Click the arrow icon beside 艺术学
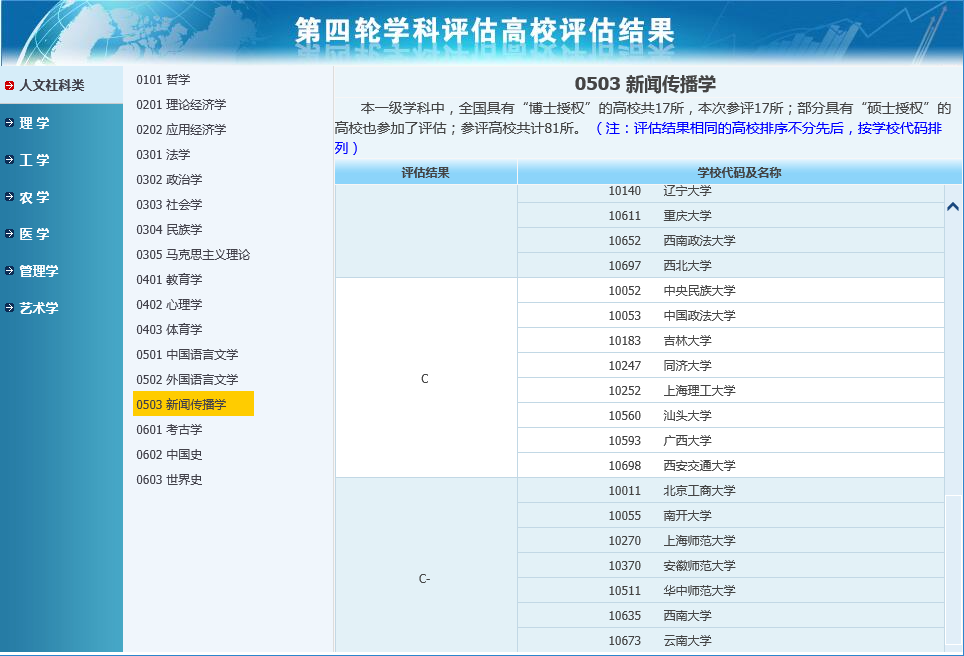This screenshot has width=964, height=656. (x=9, y=307)
